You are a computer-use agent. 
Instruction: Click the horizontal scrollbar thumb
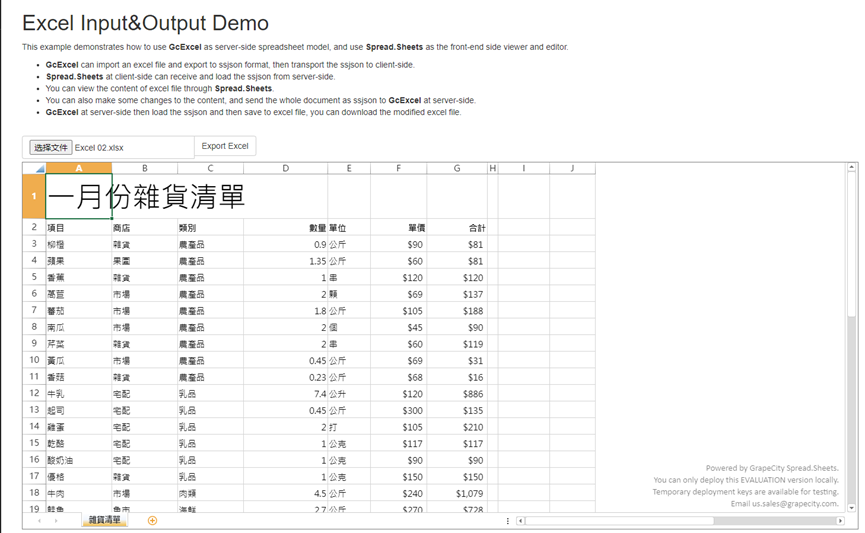[x=620, y=520]
